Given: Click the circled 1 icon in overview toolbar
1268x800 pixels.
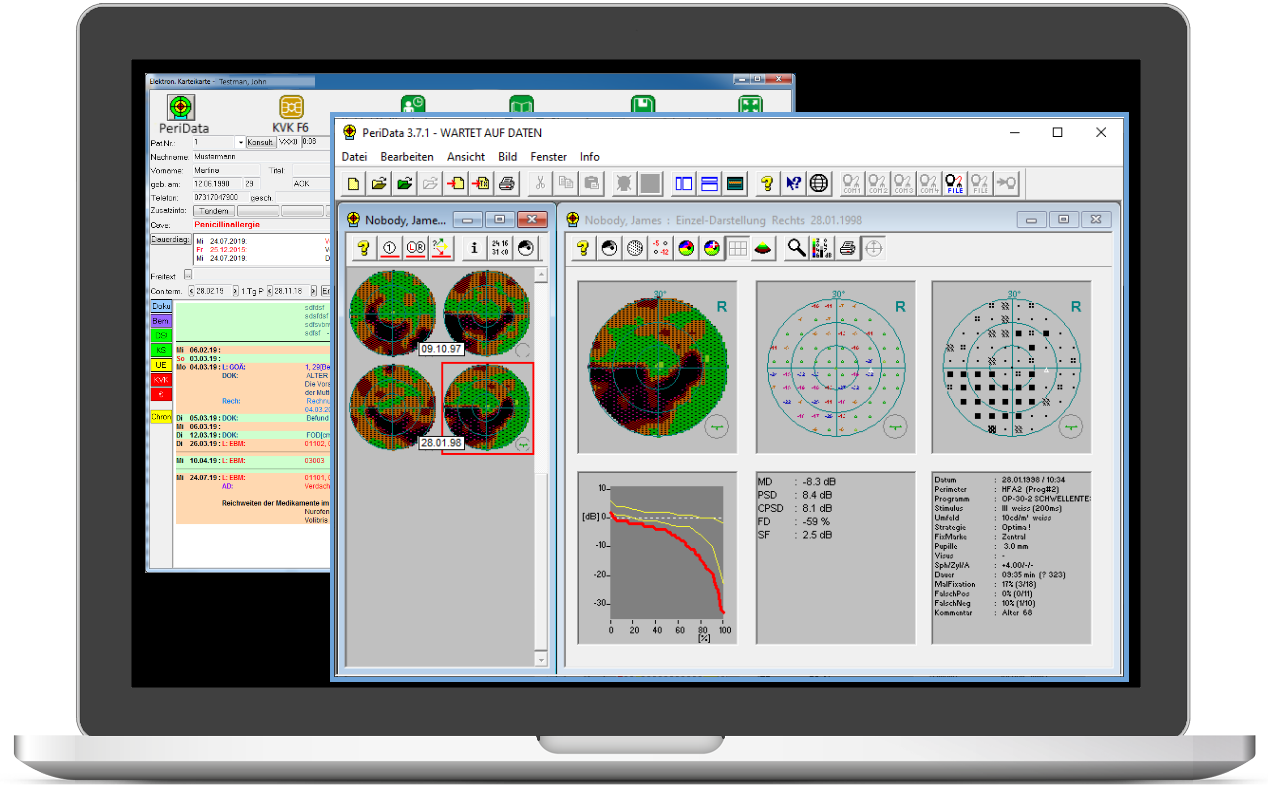Looking at the screenshot, I should [x=390, y=248].
